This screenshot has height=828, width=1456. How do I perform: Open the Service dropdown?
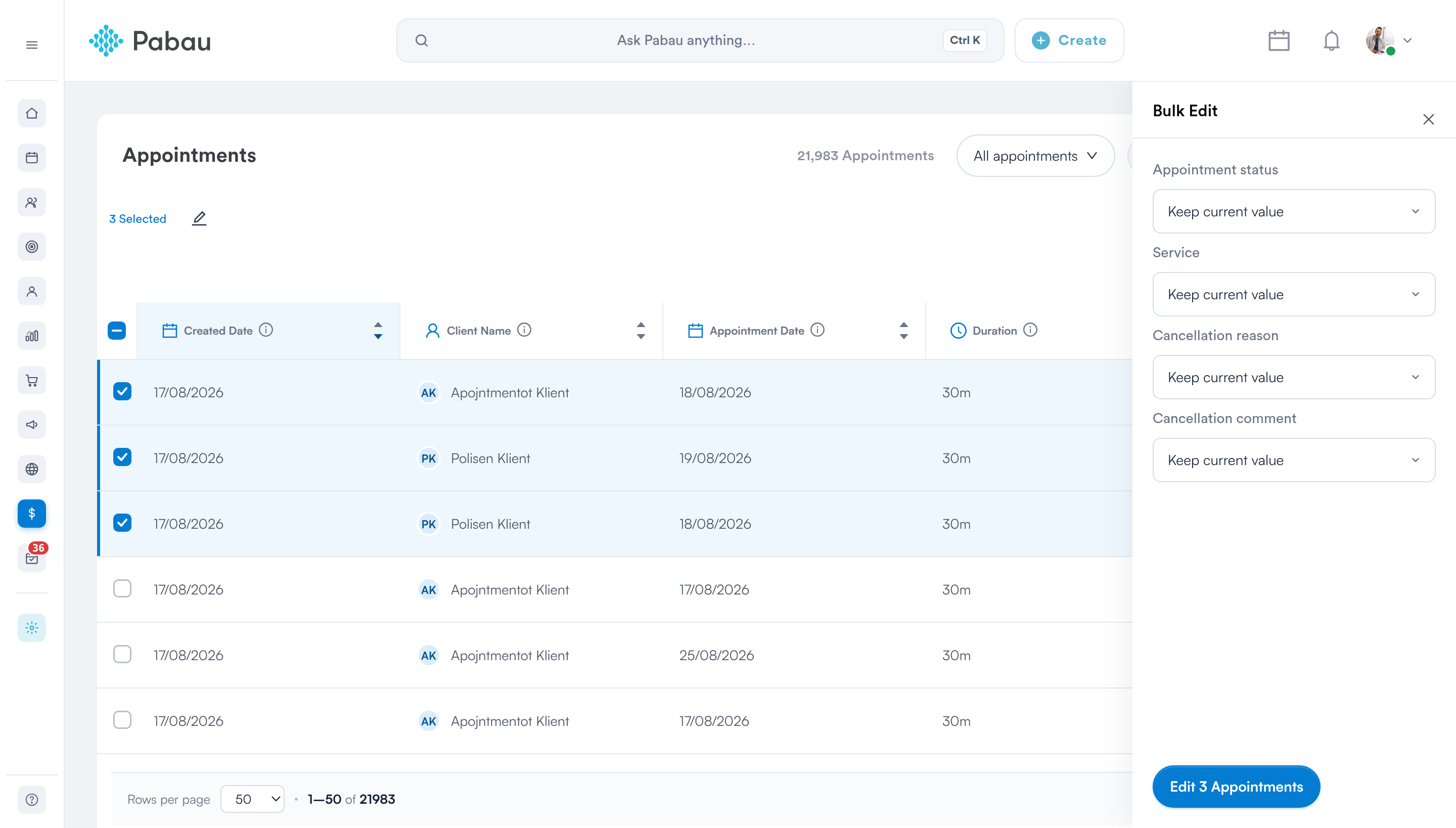point(1293,295)
